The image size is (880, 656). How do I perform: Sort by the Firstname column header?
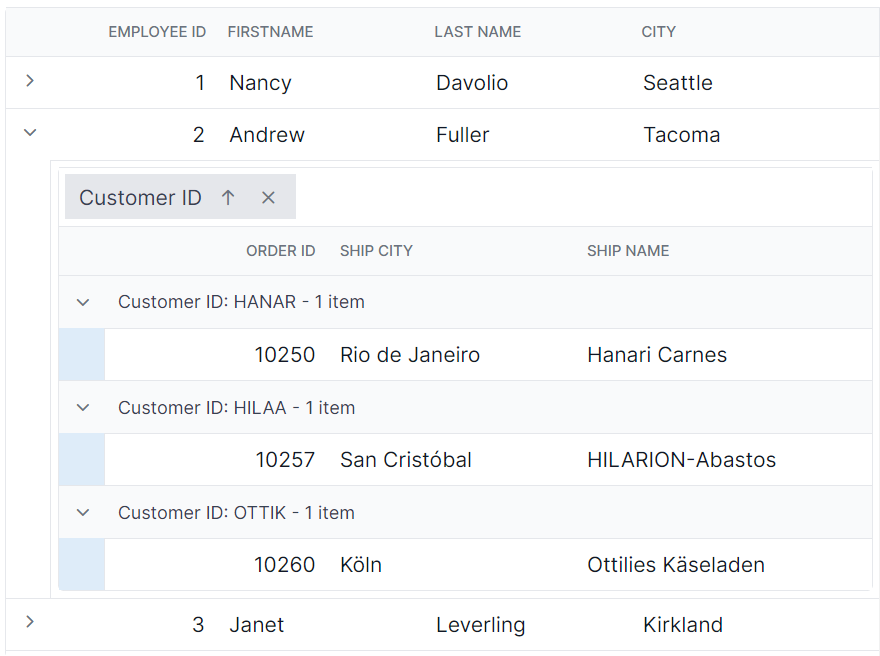271,32
